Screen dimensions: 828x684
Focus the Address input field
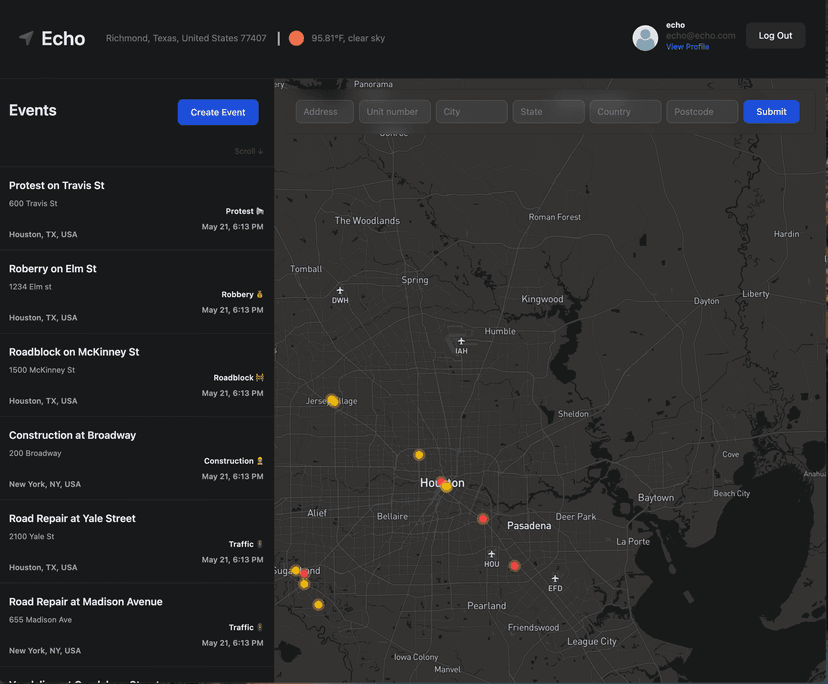pos(324,111)
